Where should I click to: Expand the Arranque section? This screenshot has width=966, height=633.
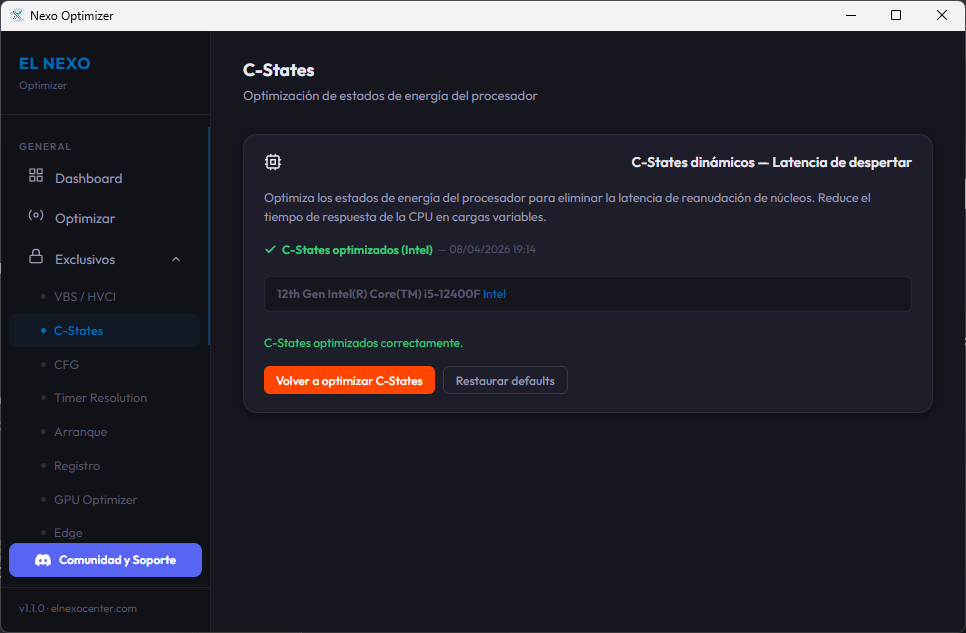click(80, 431)
